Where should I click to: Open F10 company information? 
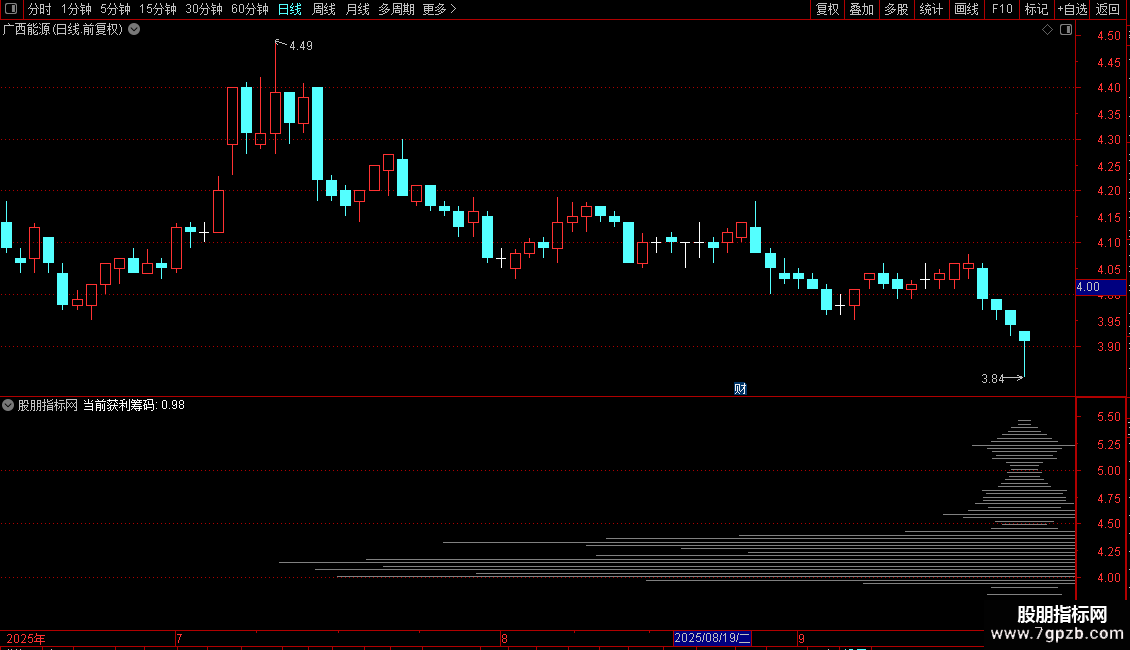1002,9
